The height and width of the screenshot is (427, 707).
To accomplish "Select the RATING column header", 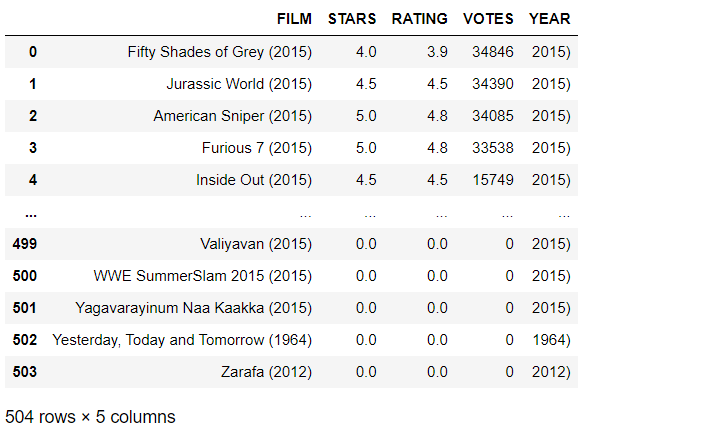I will (x=419, y=19).
